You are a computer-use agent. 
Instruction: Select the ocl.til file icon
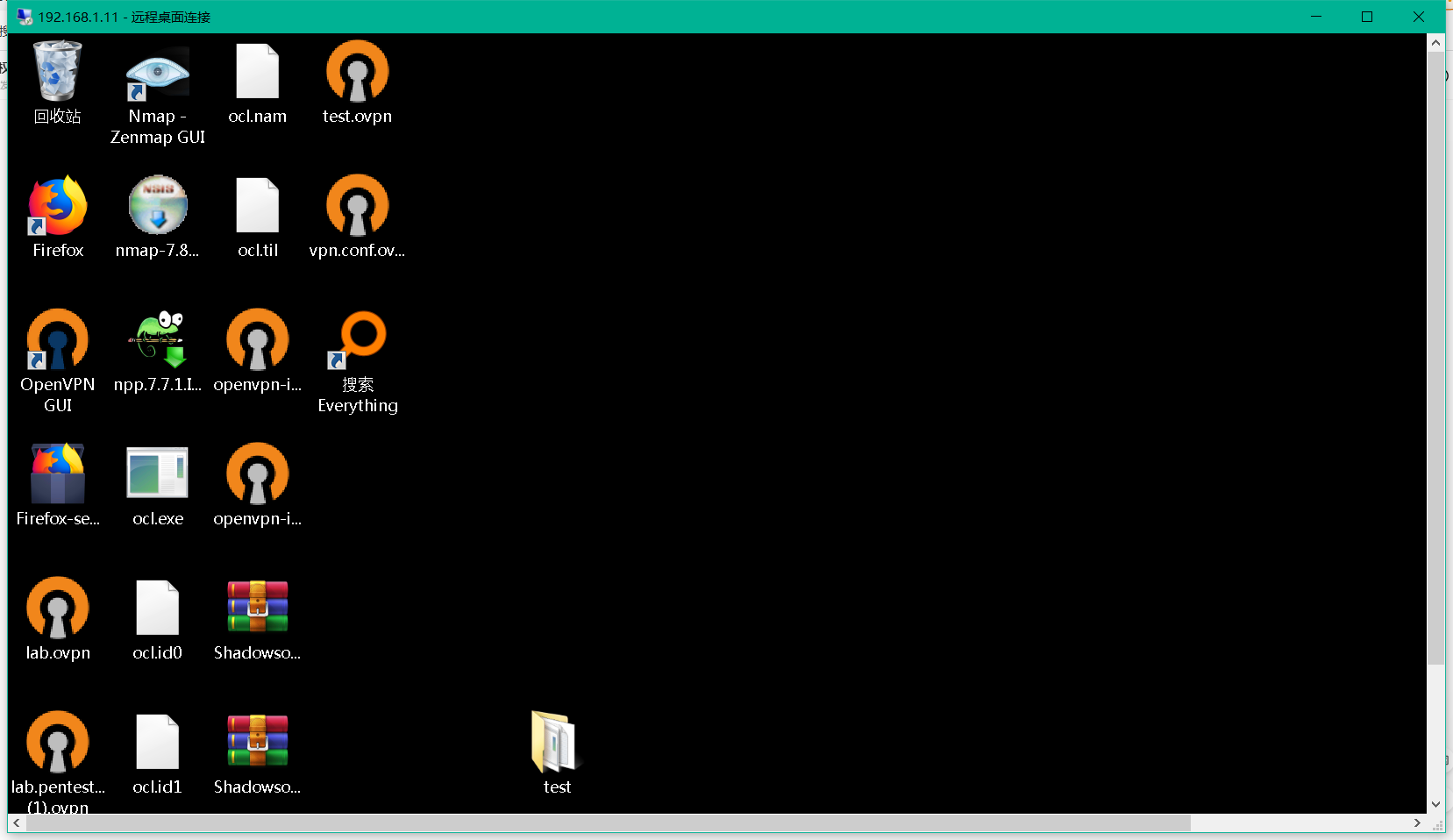[x=258, y=206]
